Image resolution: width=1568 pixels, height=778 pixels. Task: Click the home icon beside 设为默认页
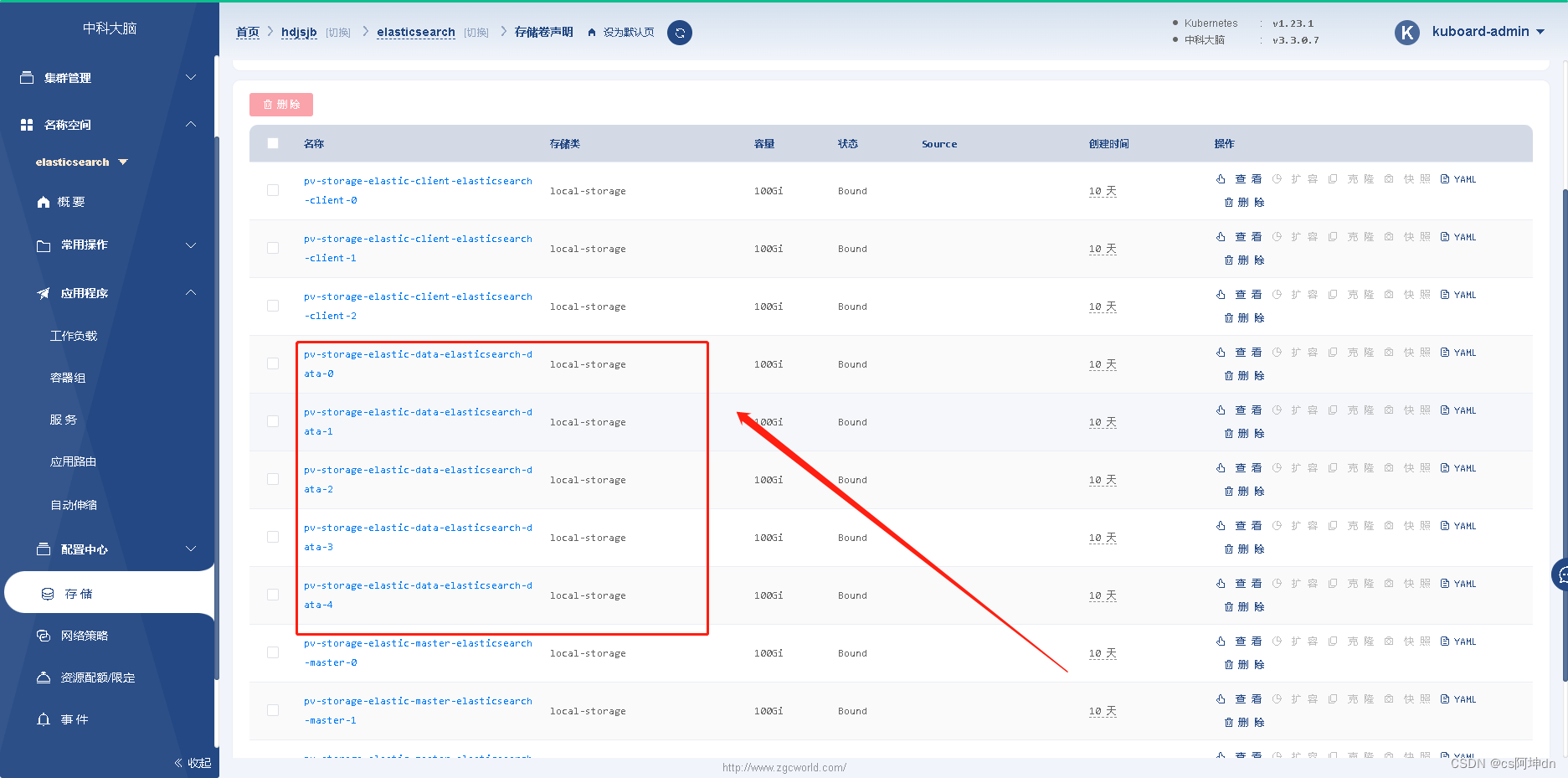(592, 33)
